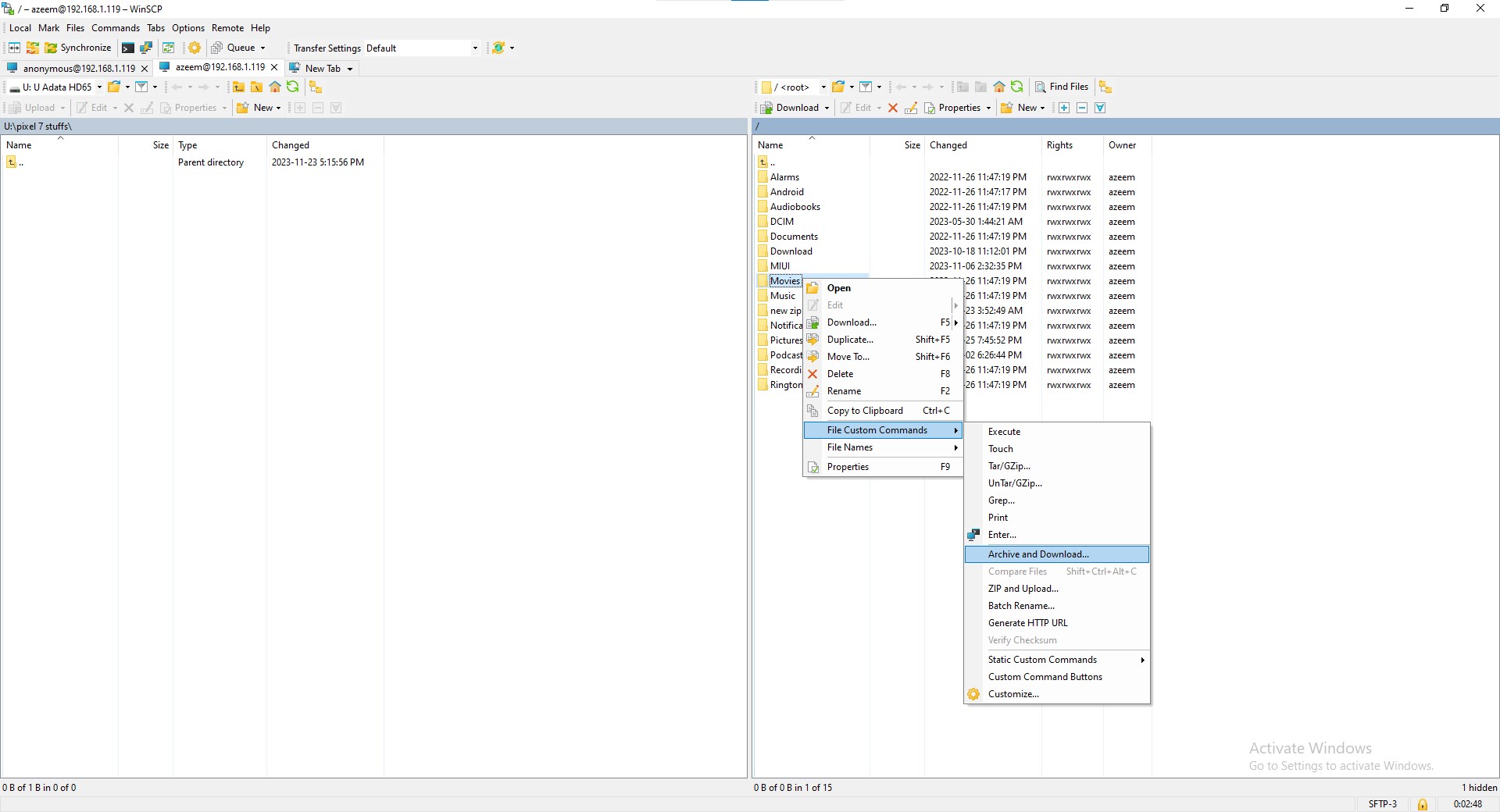
Task: Click the Synchronize button
Action: click(78, 48)
